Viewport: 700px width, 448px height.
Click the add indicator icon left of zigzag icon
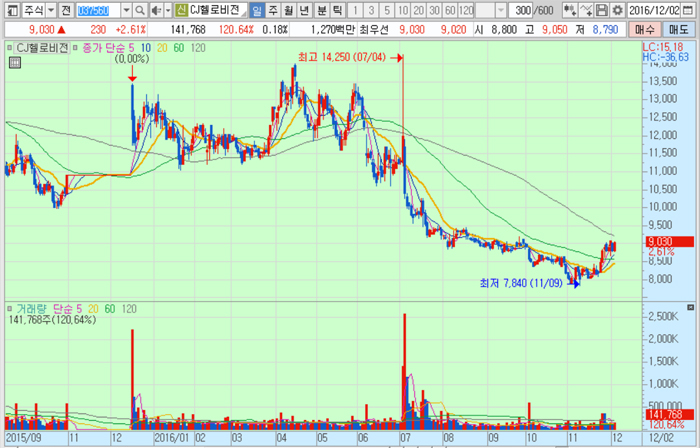pos(568,9)
